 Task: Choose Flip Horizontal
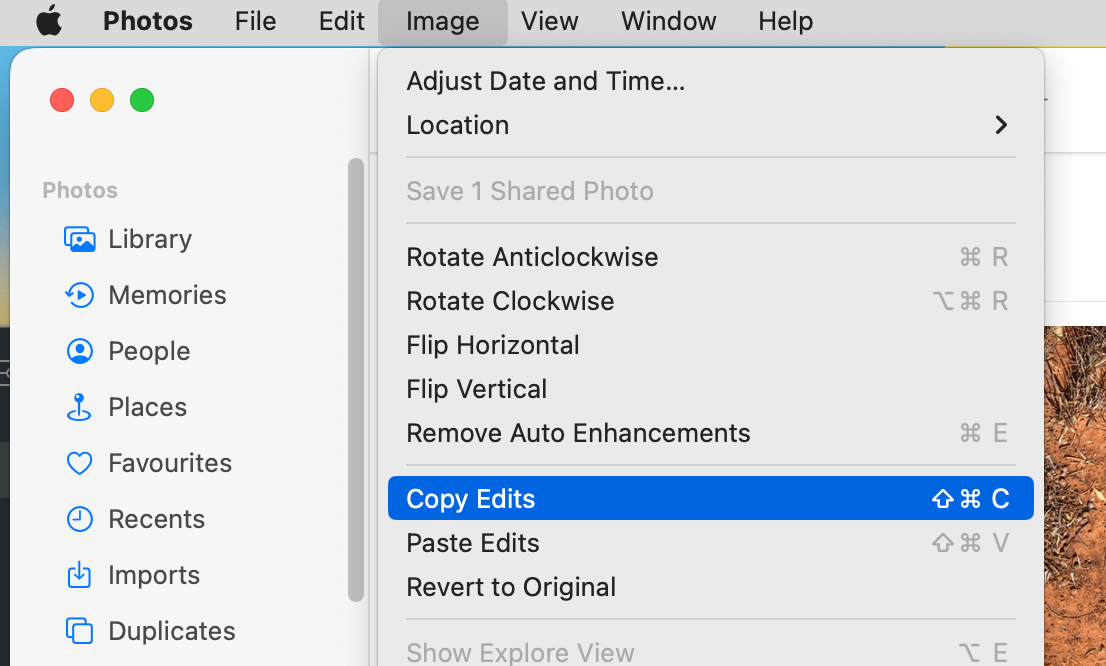pyautogui.click(x=710, y=345)
